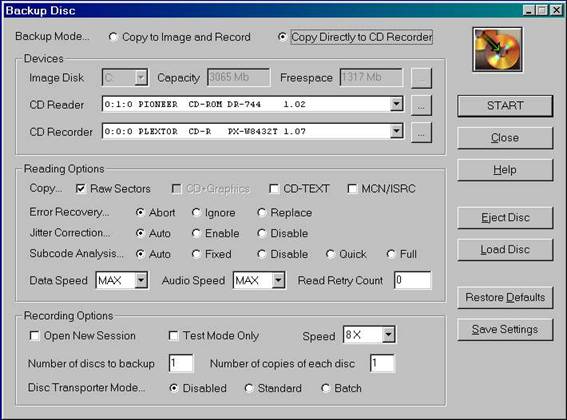The width and height of the screenshot is (567, 420).
Task: Expand the CD Recorder device dropdown
Action: pyautogui.click(x=397, y=131)
